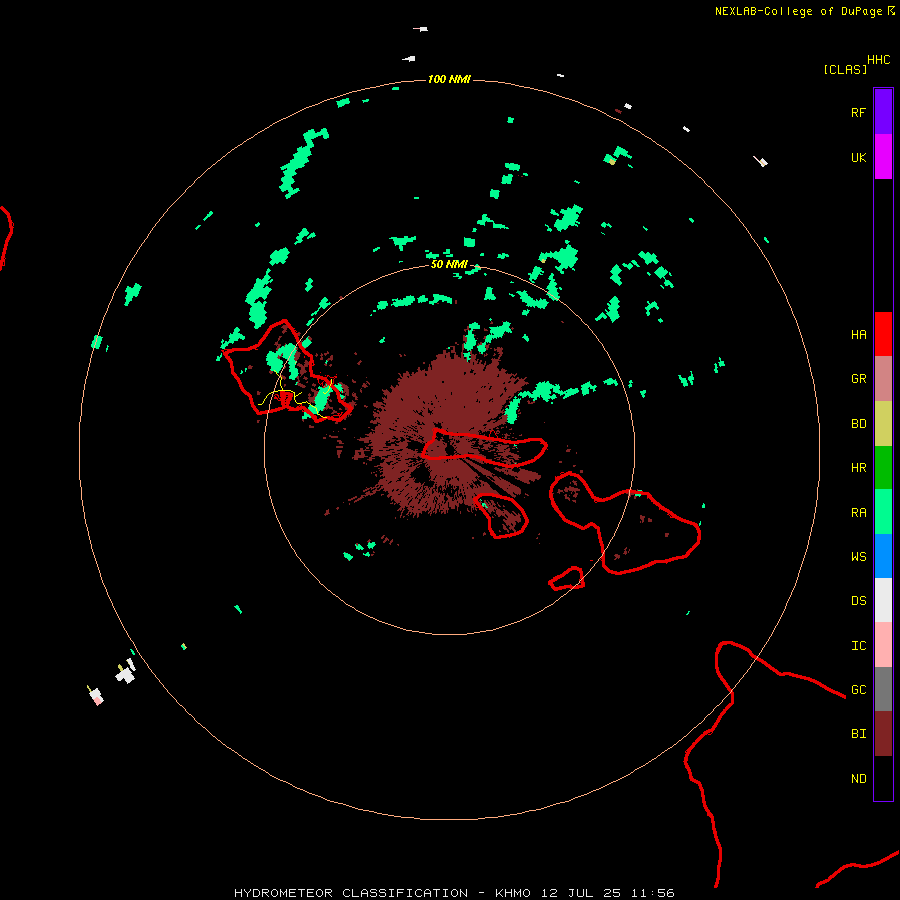The image size is (900, 900).
Task: Click the DS white legend swatch
Action: tap(883, 600)
